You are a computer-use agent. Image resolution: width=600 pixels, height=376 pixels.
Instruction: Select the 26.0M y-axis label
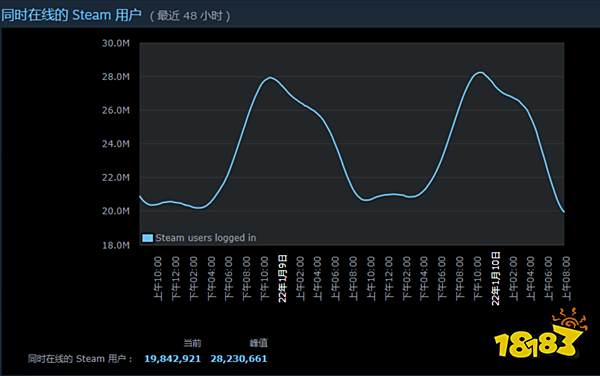point(116,111)
